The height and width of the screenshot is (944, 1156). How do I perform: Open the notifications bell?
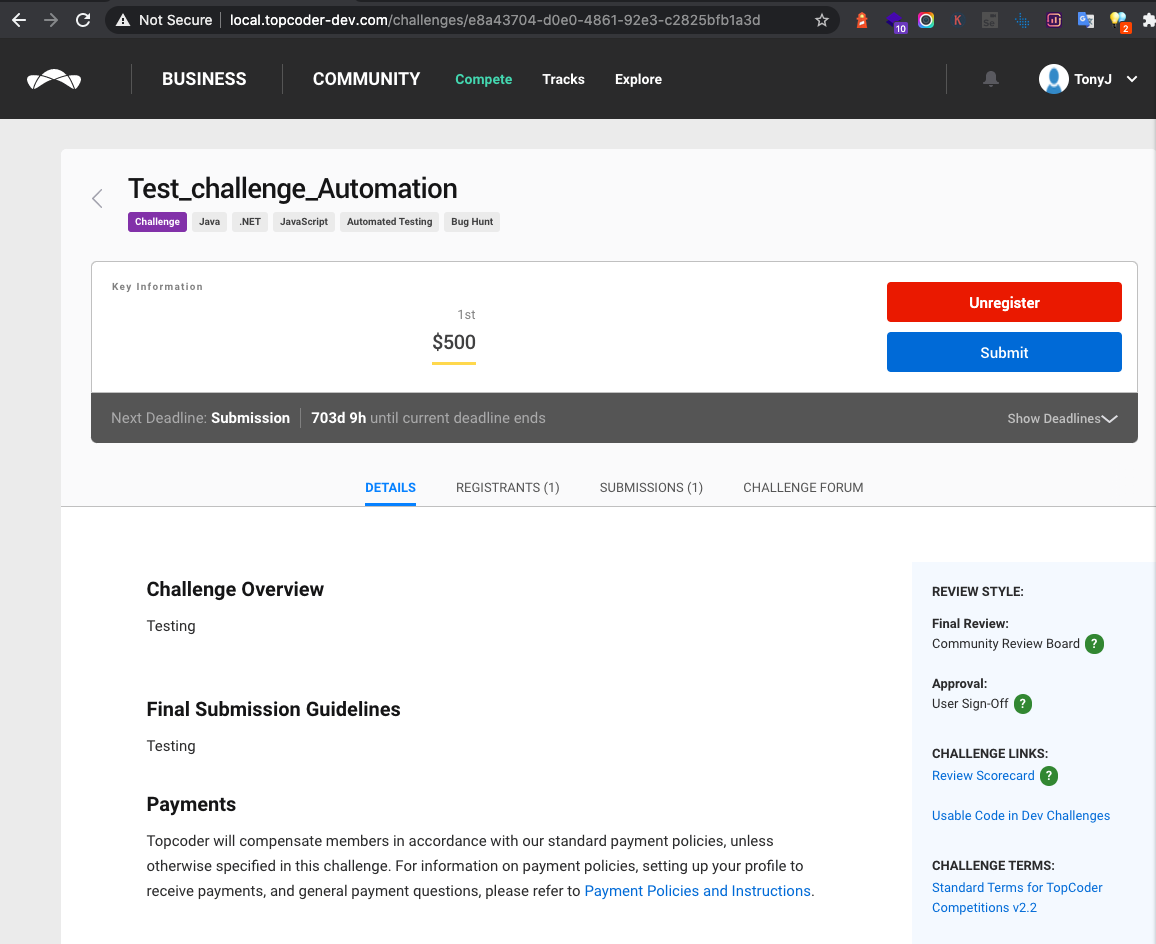[x=989, y=79]
